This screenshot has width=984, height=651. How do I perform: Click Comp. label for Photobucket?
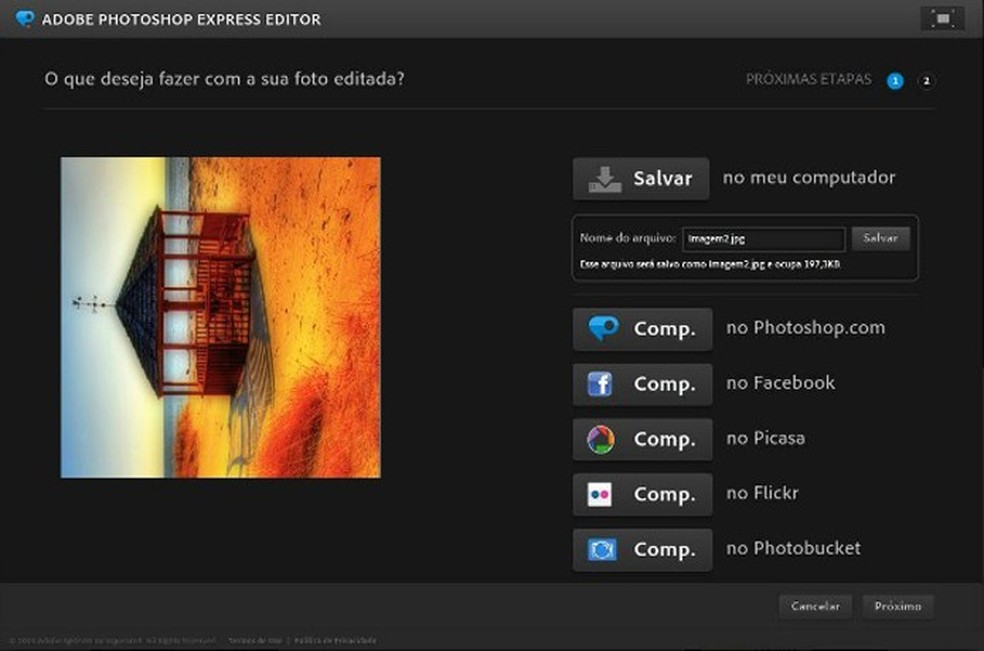pos(665,550)
